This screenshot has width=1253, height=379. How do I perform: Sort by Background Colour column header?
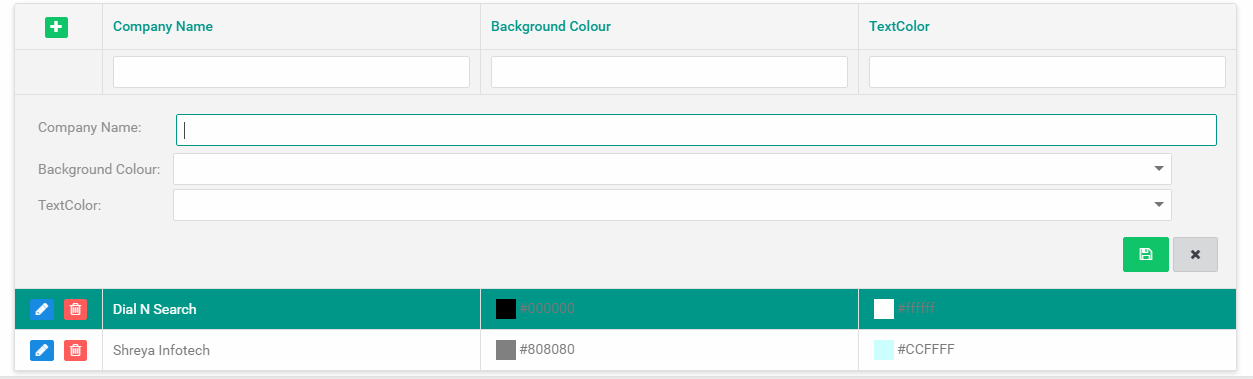[551, 27]
